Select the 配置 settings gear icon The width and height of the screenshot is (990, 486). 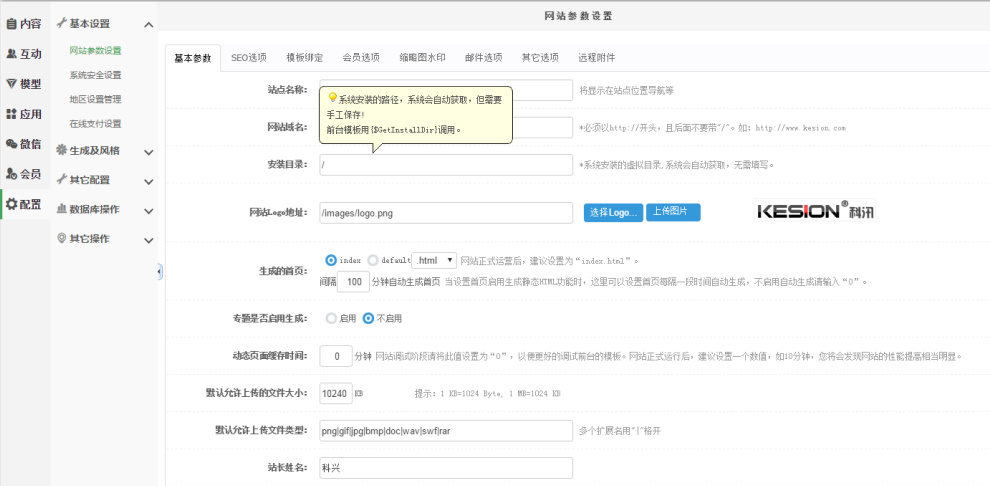click(x=12, y=204)
